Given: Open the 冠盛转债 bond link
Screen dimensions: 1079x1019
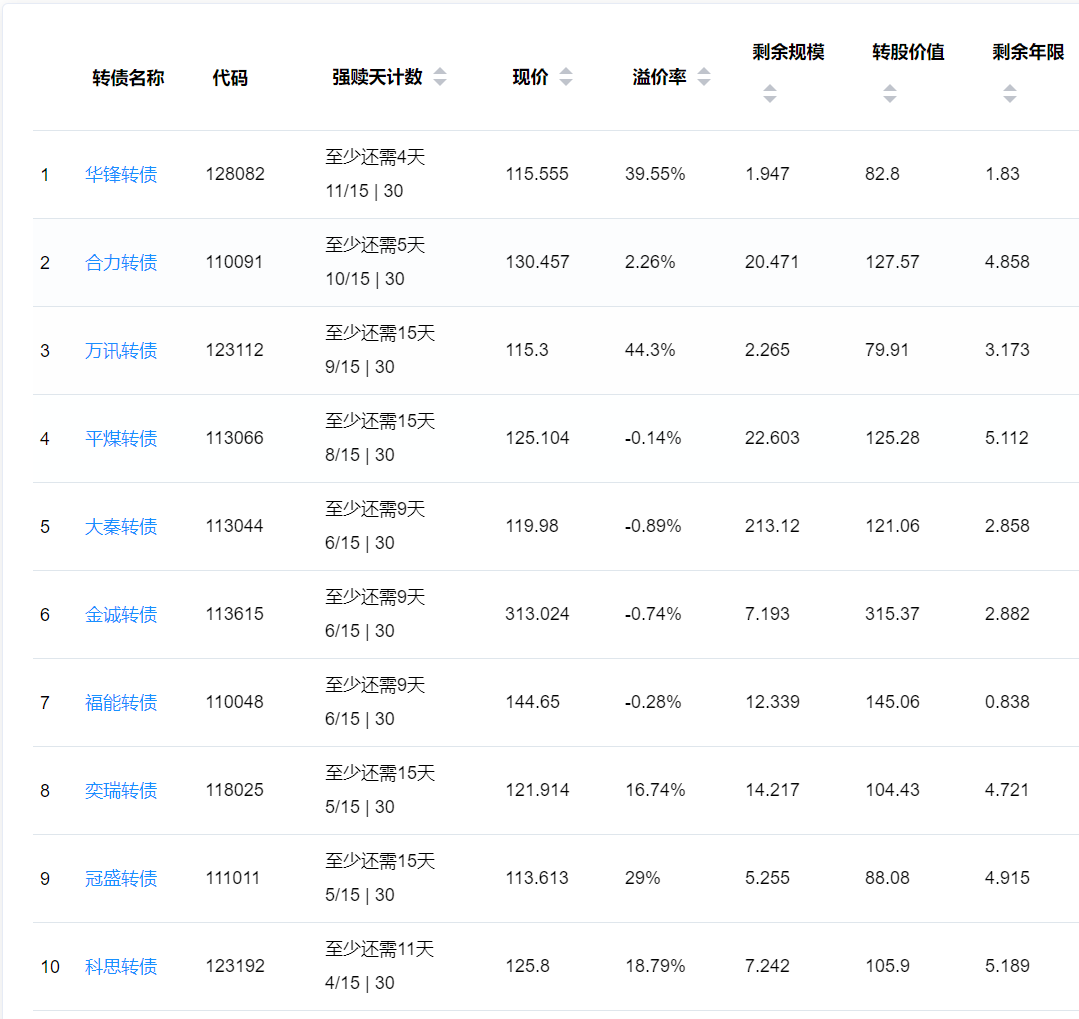Looking at the screenshot, I should tap(121, 879).
